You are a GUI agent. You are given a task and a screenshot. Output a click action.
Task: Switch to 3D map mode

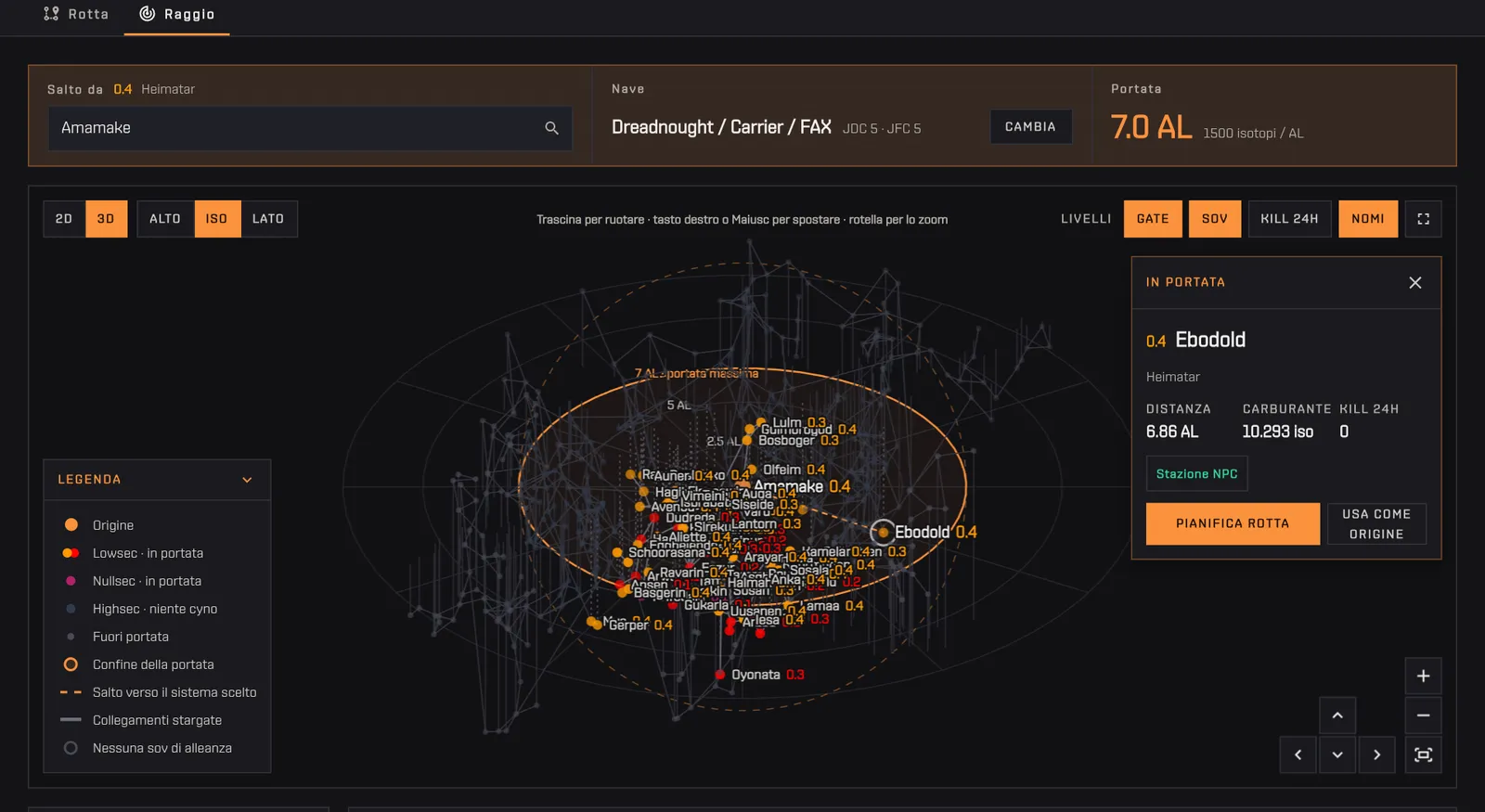click(x=106, y=219)
